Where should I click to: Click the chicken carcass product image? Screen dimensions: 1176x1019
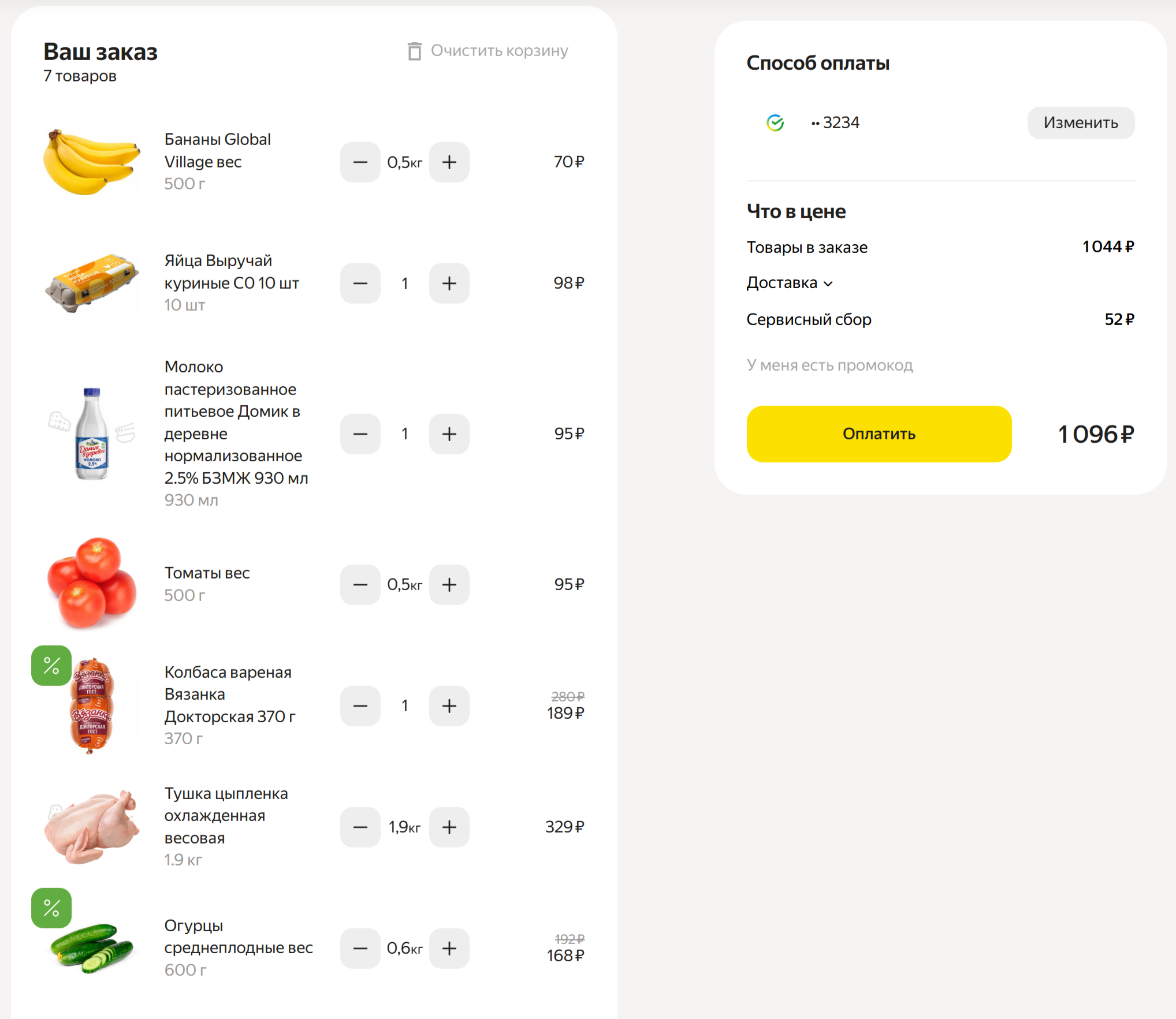tap(92, 827)
